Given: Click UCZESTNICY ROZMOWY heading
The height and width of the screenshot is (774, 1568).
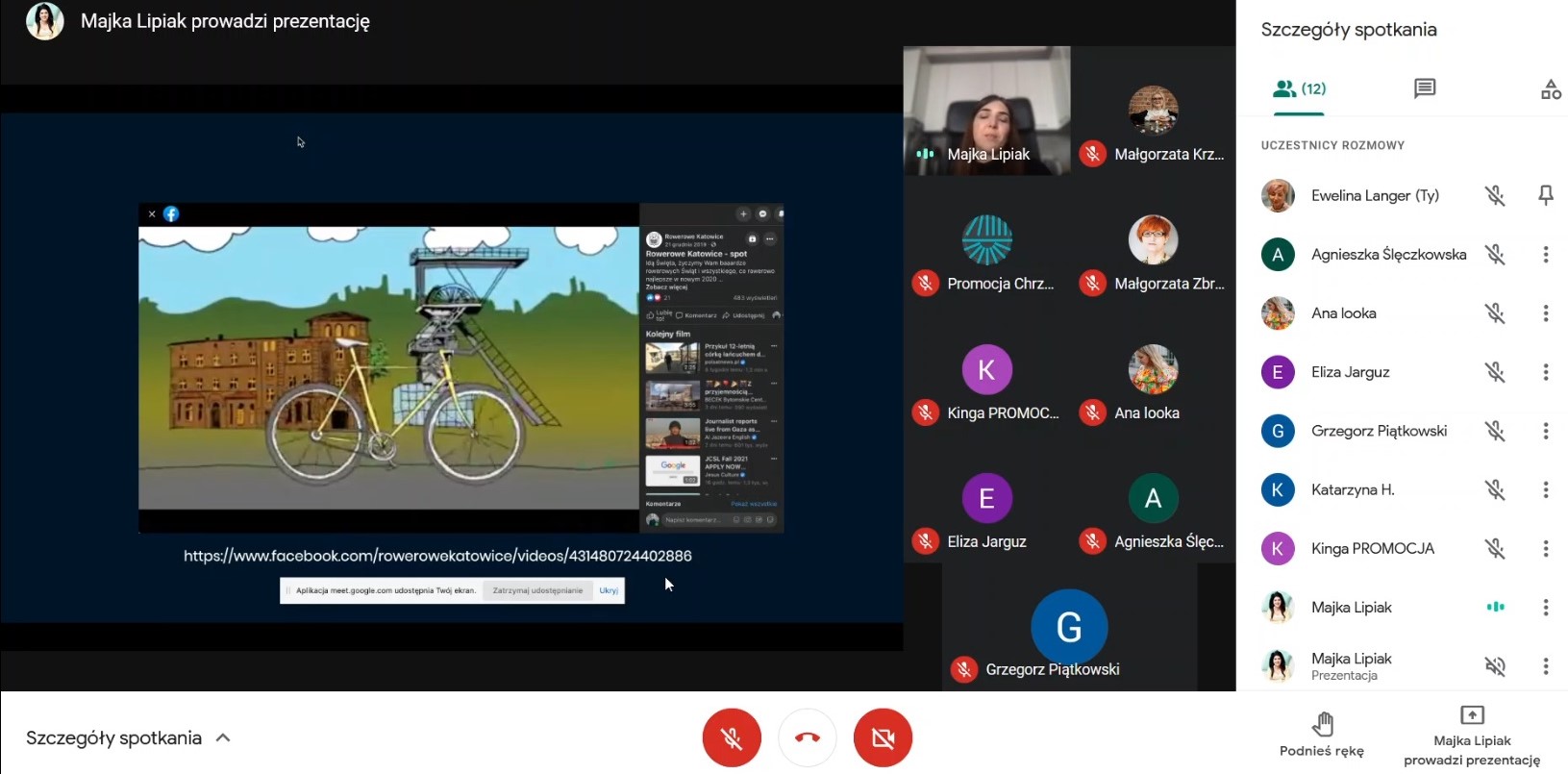Looking at the screenshot, I should [x=1332, y=145].
